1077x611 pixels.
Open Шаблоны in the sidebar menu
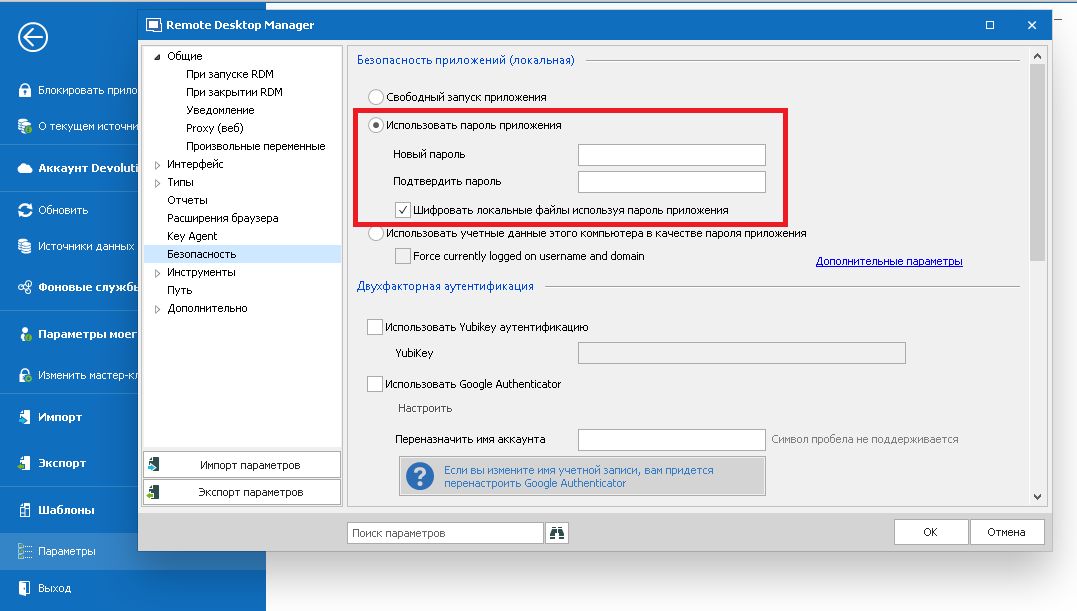(66, 510)
